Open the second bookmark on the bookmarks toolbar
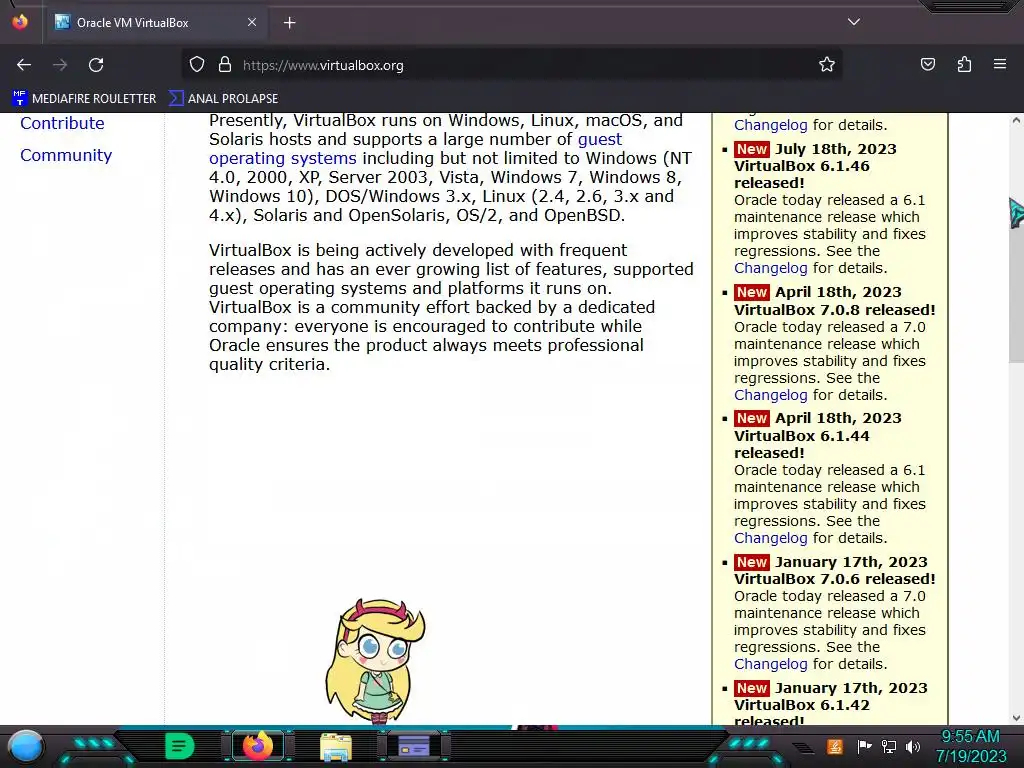The width and height of the screenshot is (1024, 768). 223,99
